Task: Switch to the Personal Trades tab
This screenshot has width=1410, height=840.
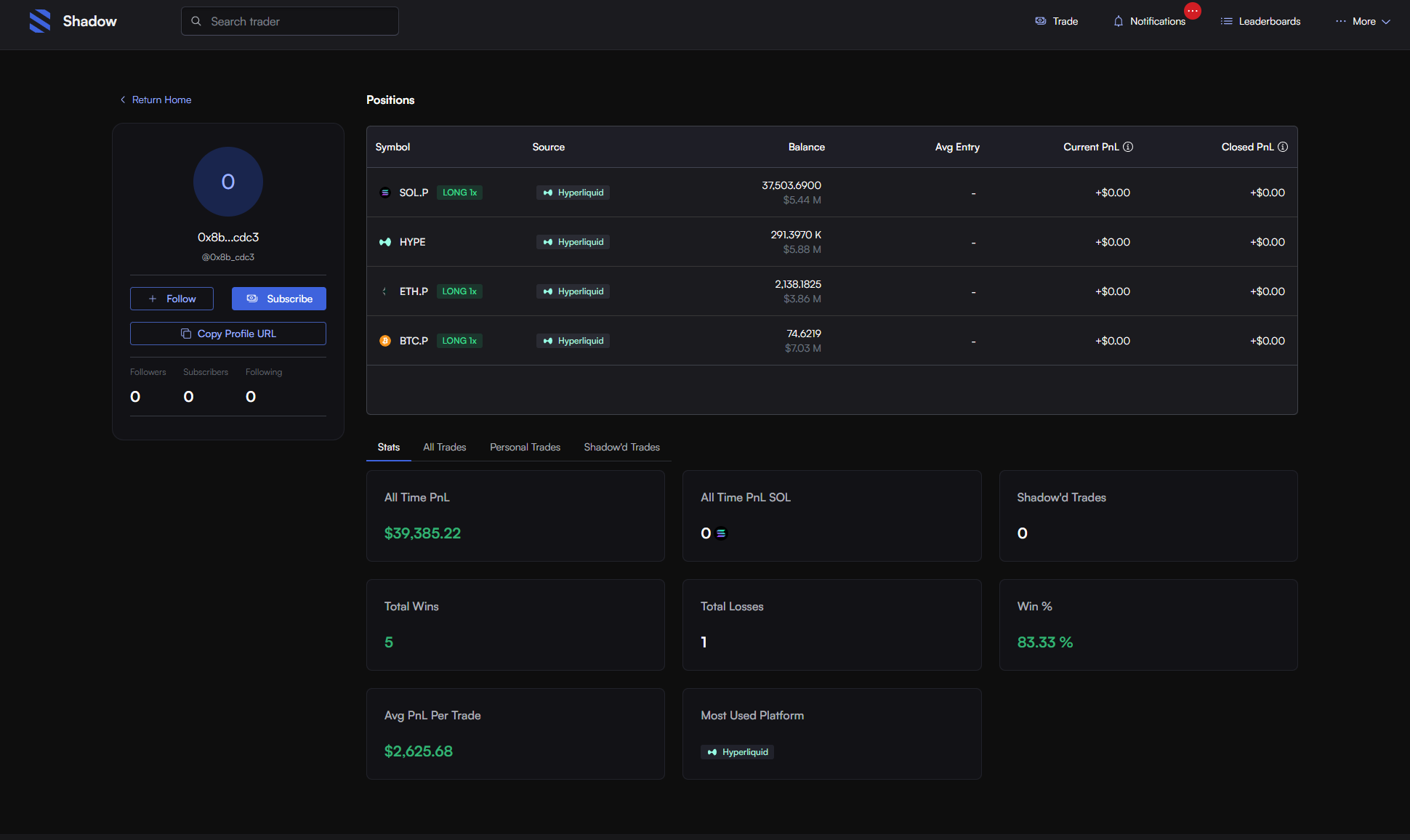Action: tap(525, 447)
